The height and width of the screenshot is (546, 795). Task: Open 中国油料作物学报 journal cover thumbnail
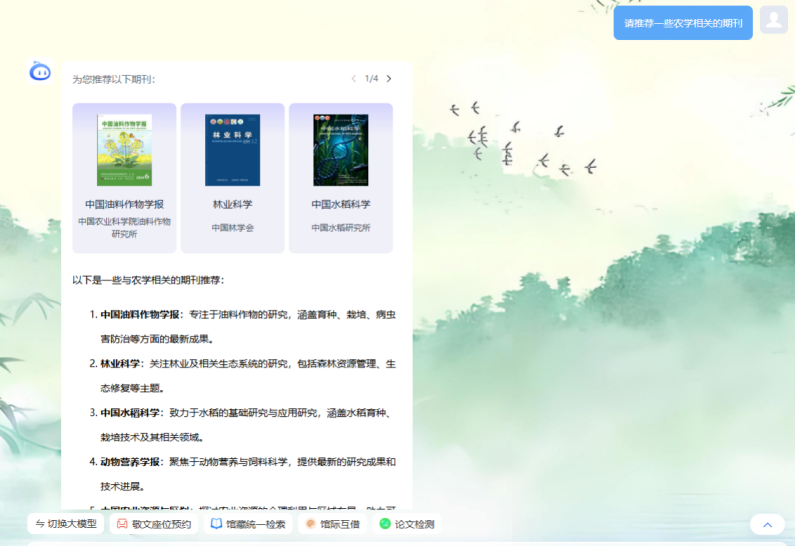pos(124,150)
